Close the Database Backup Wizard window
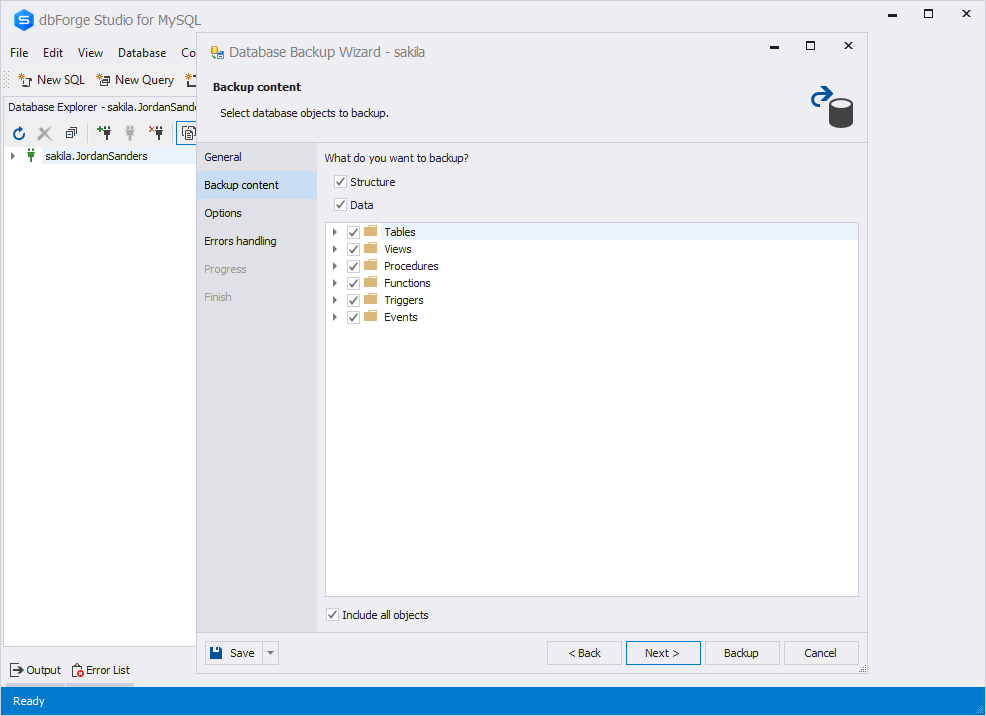Screen dimensions: 986x716 tap(848, 46)
